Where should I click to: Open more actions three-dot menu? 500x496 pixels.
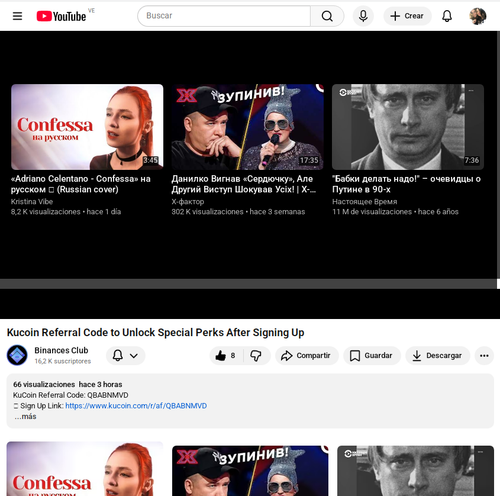(x=484, y=356)
